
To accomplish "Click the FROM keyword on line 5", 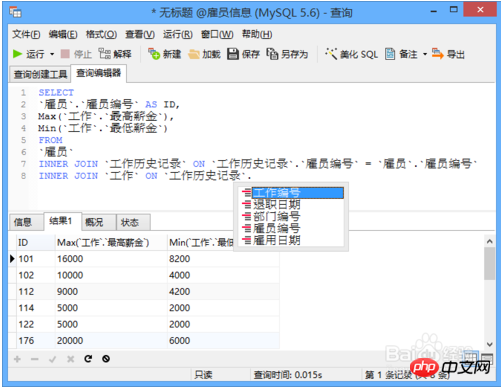I will (x=50, y=140).
